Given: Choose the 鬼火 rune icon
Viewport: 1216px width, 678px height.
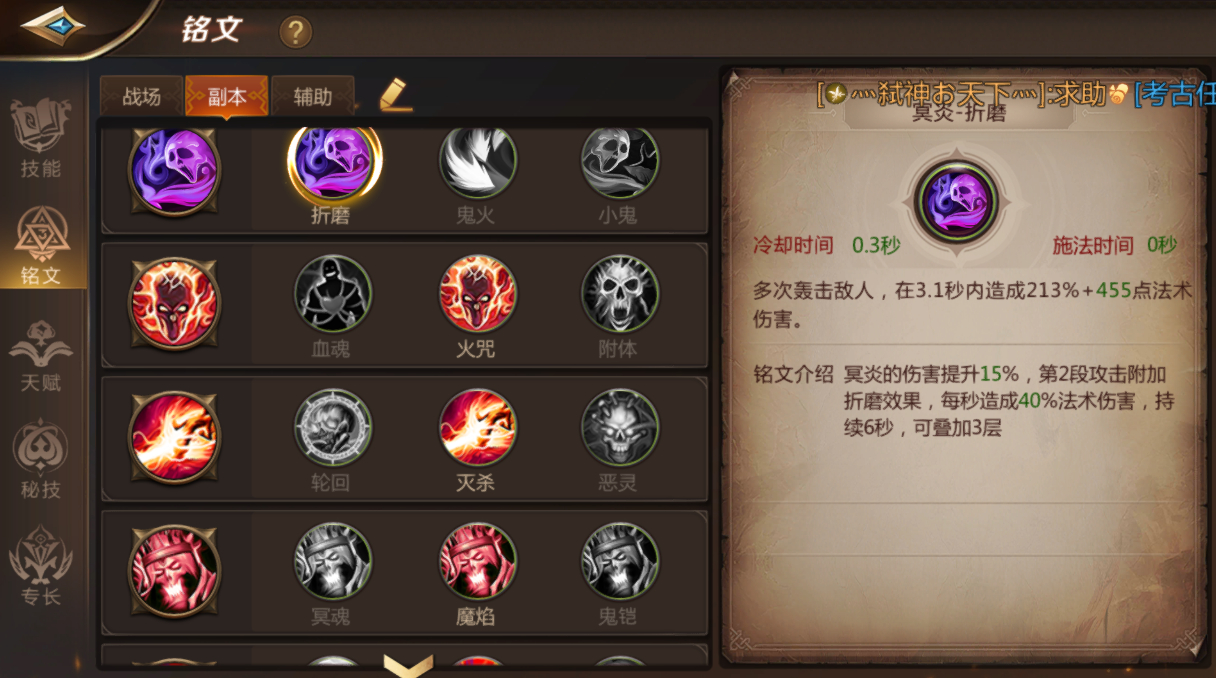Looking at the screenshot, I should pos(477,160).
